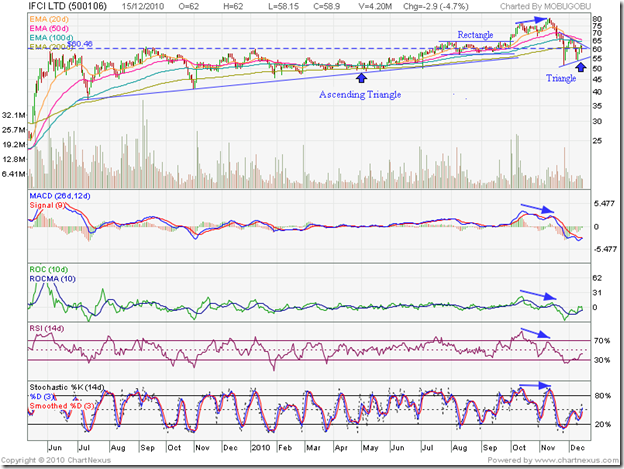The image size is (624, 469).
Task: Open the www.chartnexus.com footer link
Action: [x=576, y=460]
